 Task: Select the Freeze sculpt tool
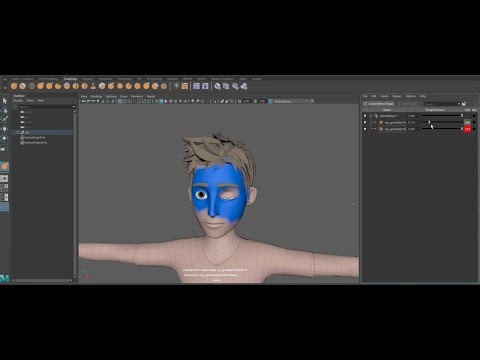pos(164,86)
